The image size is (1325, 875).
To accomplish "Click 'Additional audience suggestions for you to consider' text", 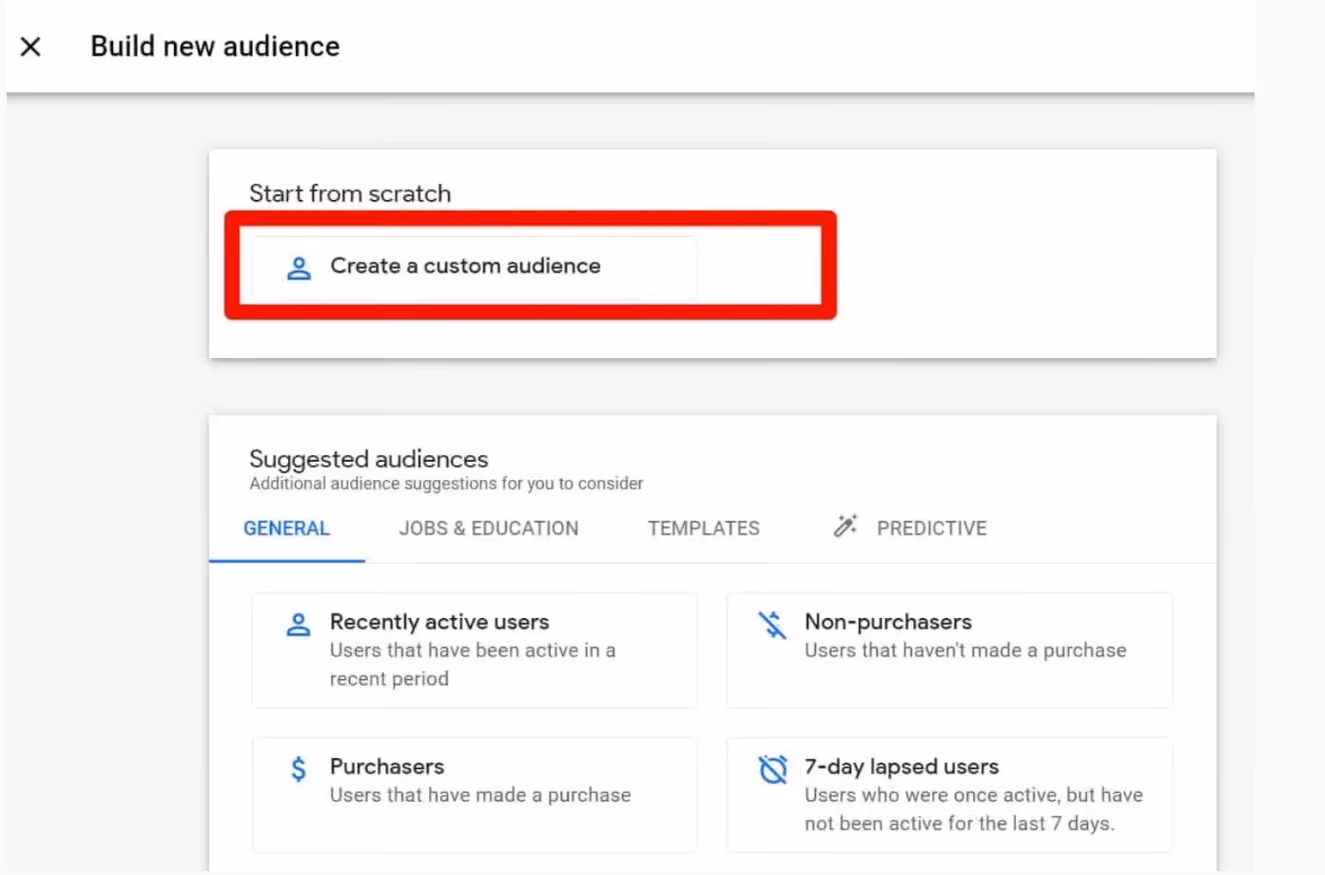I will tap(446, 484).
